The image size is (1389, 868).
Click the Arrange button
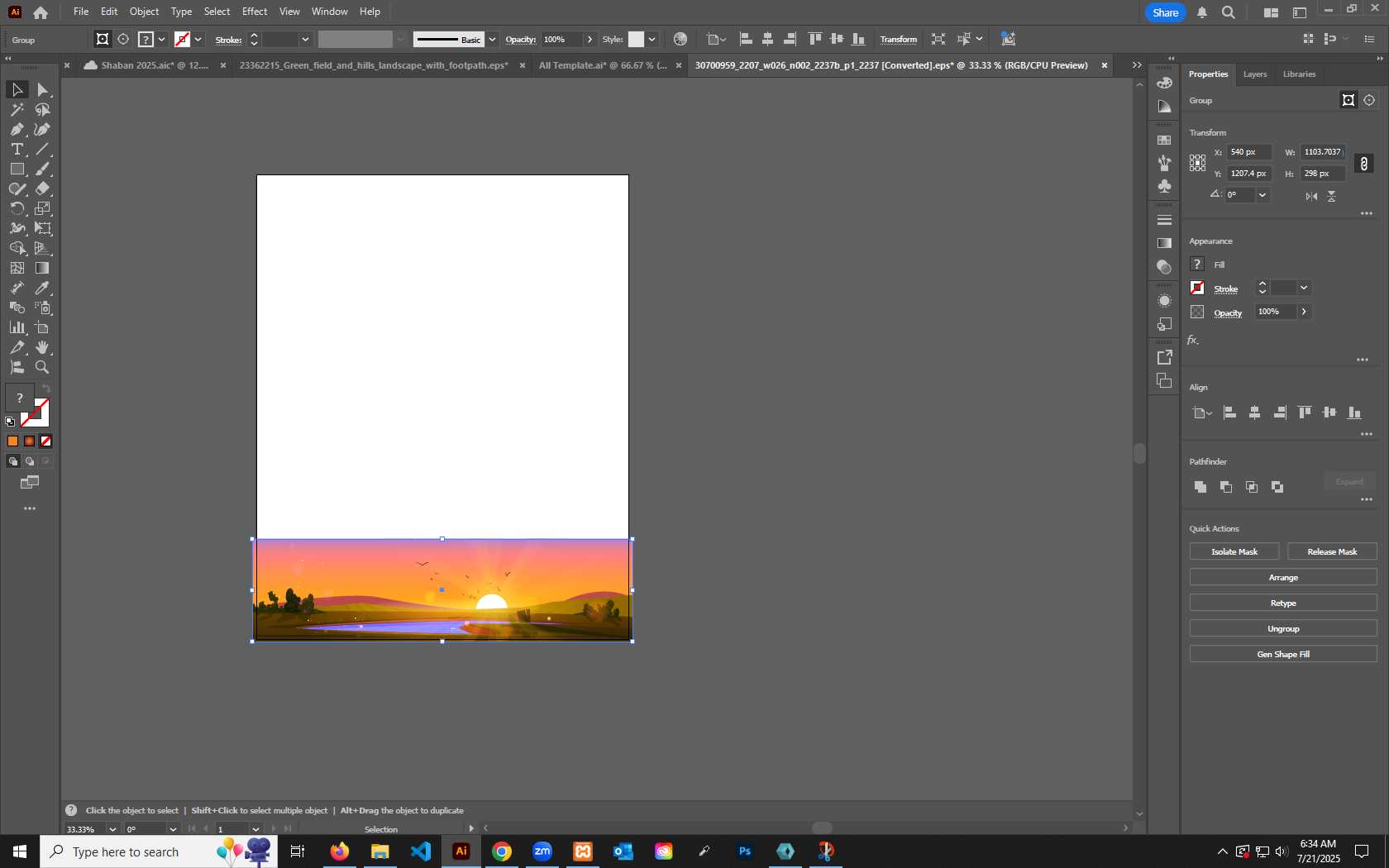click(1283, 577)
